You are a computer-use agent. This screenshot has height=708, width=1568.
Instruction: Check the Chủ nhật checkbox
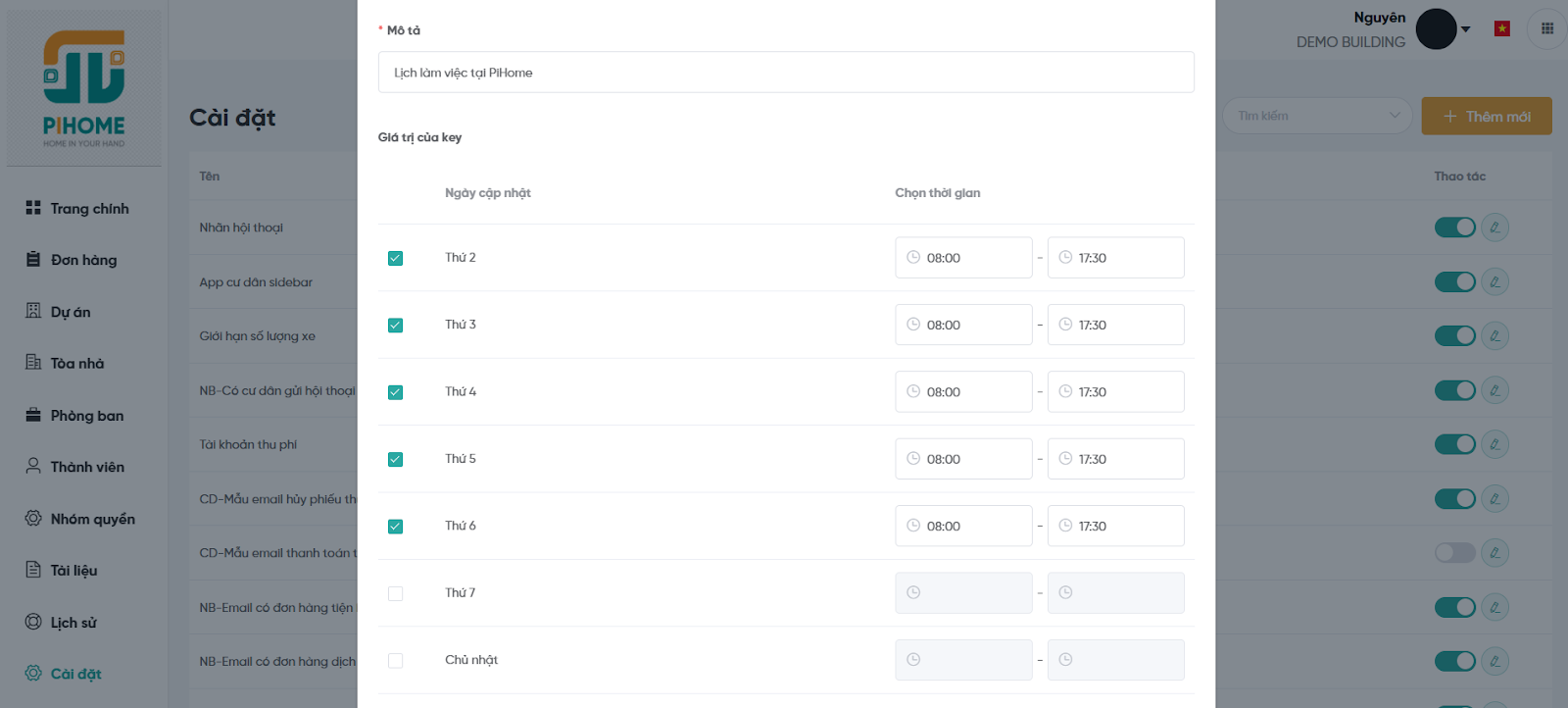pos(395,661)
